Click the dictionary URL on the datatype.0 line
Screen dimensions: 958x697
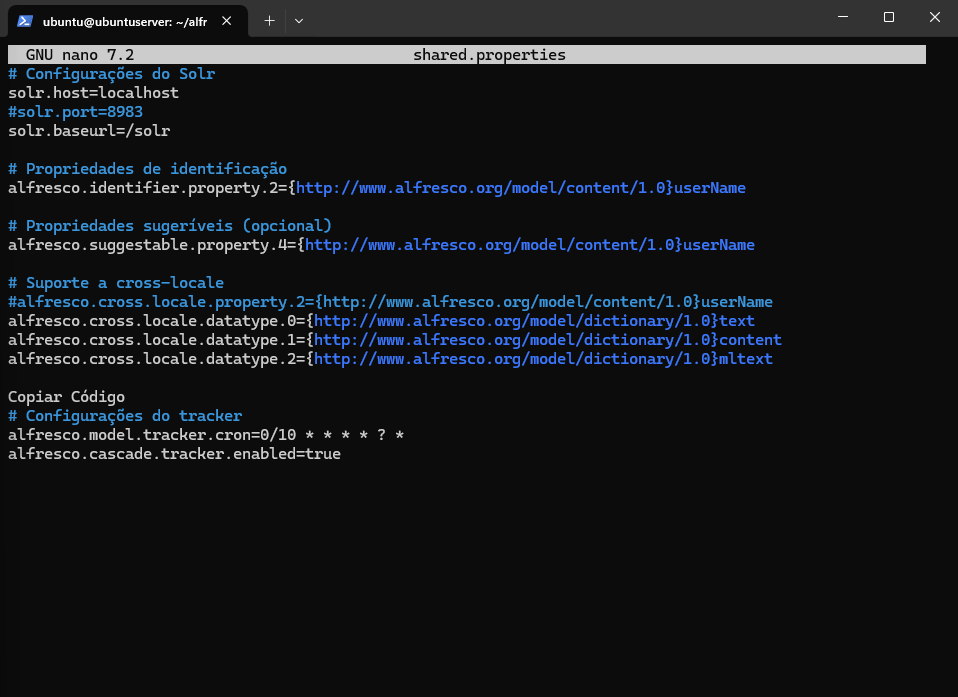pyautogui.click(x=512, y=321)
